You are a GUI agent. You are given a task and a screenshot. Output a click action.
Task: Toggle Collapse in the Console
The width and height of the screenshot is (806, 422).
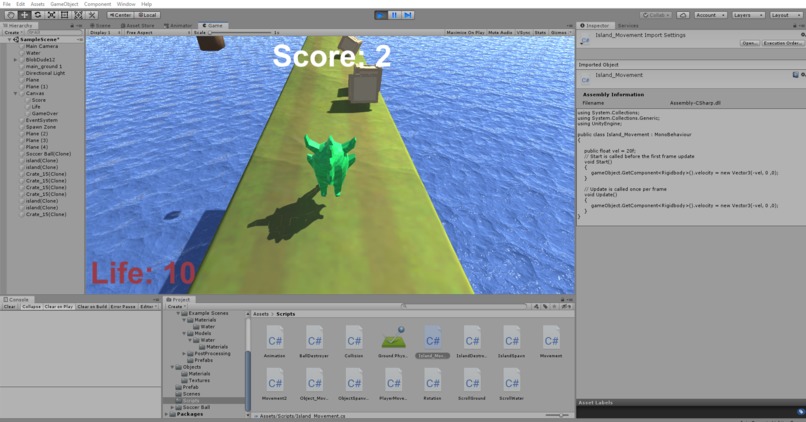(31, 306)
